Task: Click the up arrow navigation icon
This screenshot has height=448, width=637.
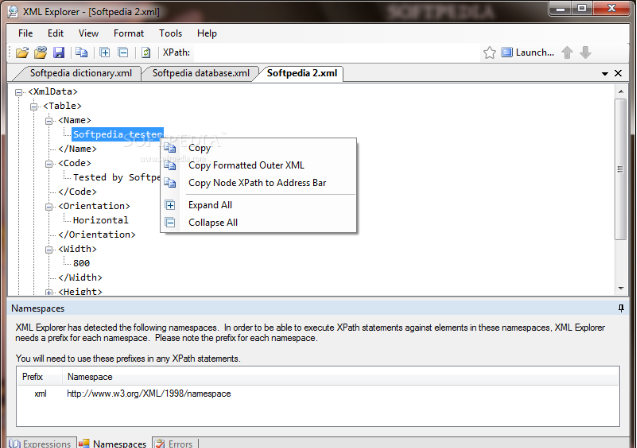Action: (x=567, y=52)
